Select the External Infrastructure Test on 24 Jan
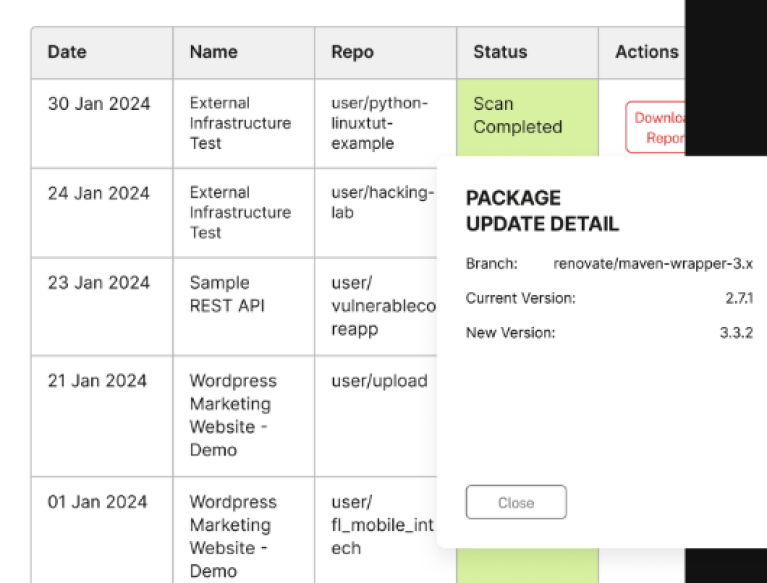This screenshot has width=767, height=583. coord(240,212)
